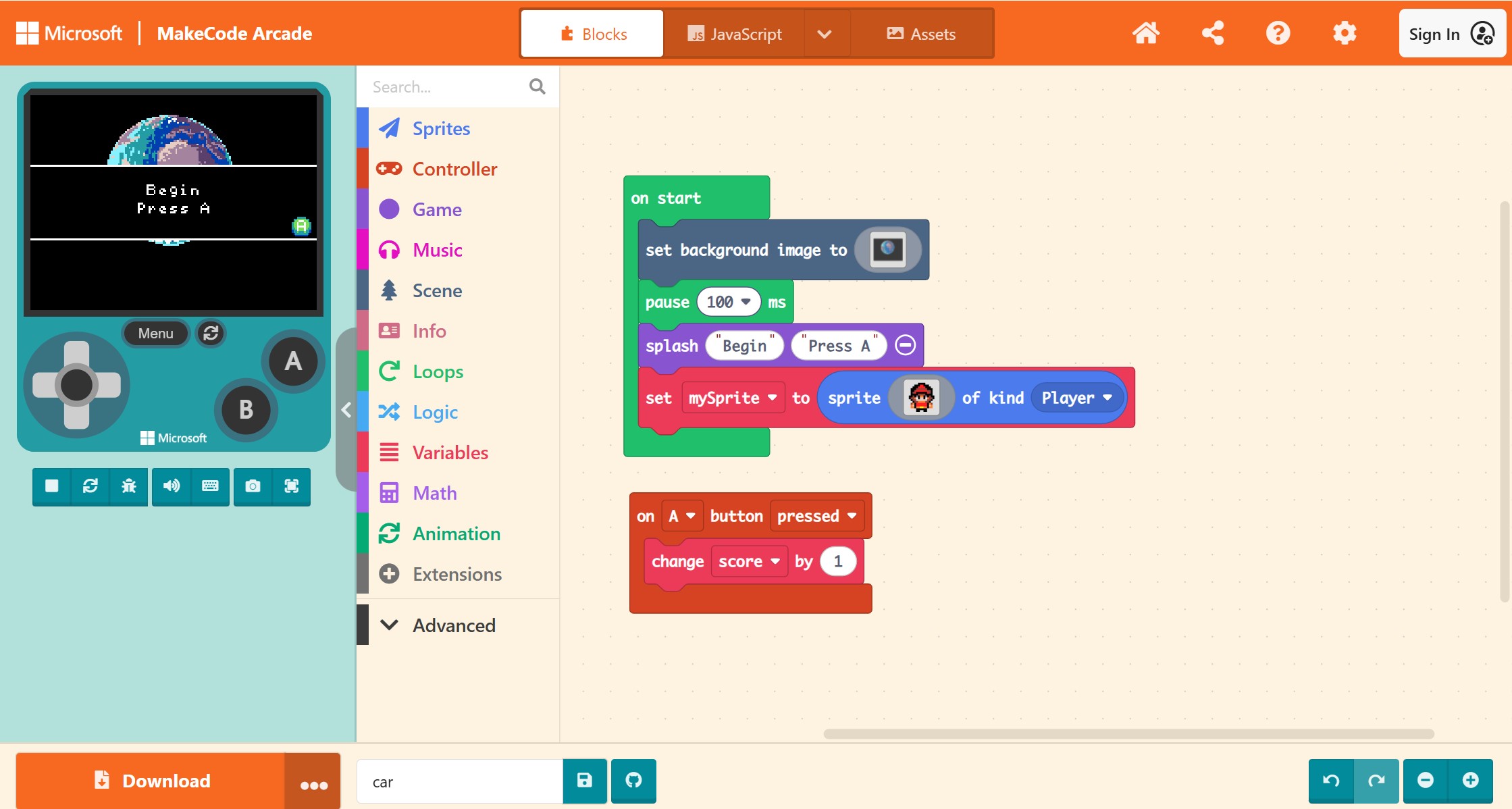
Task: Share the project
Action: (x=1213, y=33)
